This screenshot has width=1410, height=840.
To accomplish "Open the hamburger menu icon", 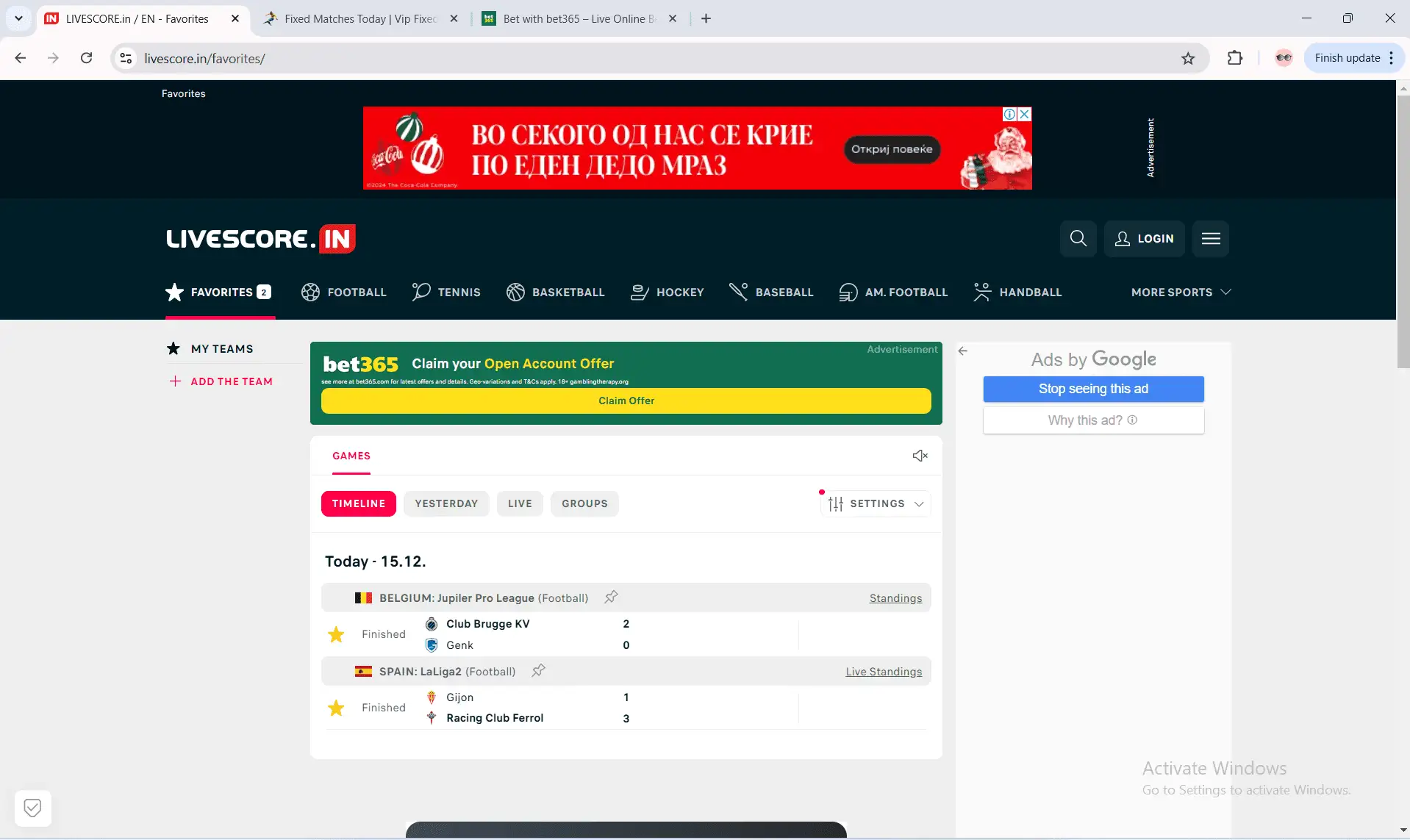I will pos(1211,238).
